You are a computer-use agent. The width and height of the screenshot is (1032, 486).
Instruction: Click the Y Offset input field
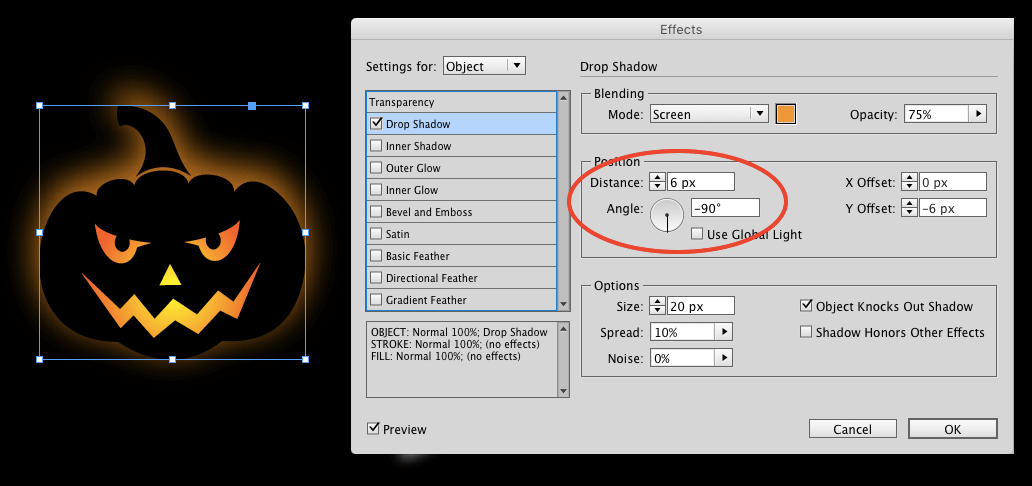pyautogui.click(x=952, y=208)
